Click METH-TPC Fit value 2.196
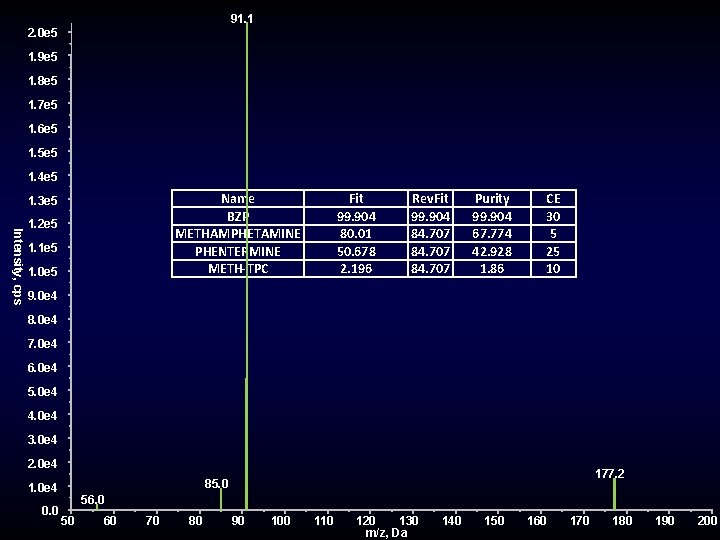The image size is (720, 540). pyautogui.click(x=356, y=269)
